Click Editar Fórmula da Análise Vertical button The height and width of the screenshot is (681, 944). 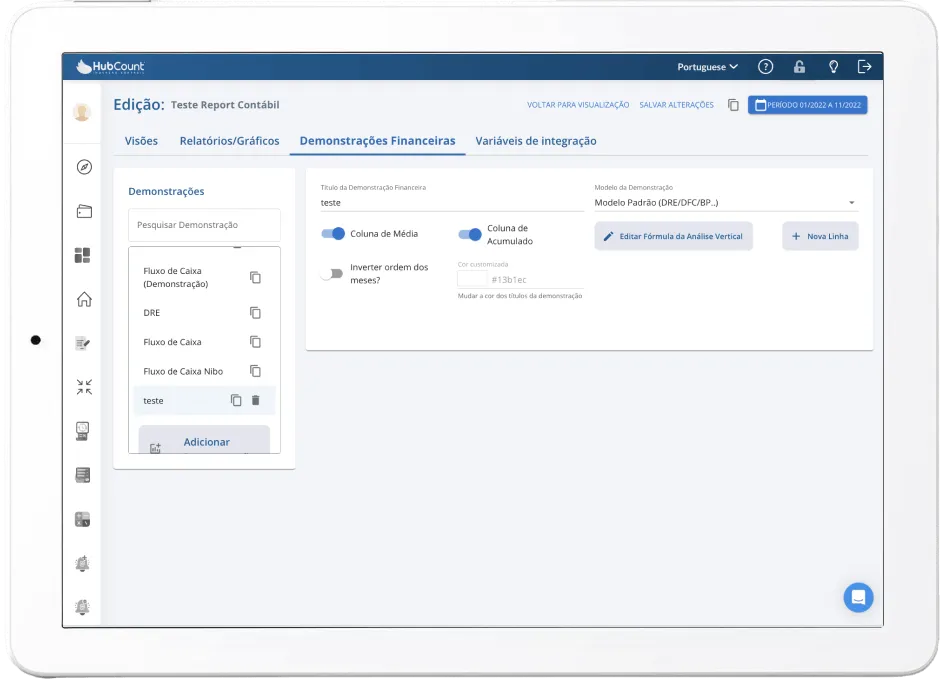pyautogui.click(x=673, y=237)
